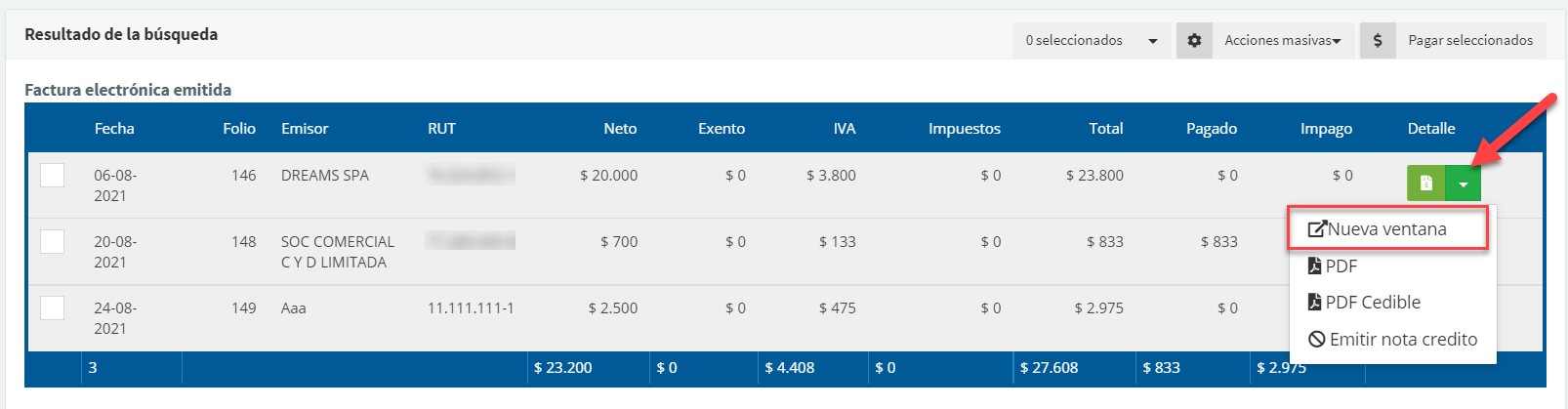Image resolution: width=1568 pixels, height=409 pixels.
Task: Toggle the green detail dropdown arrow
Action: pyautogui.click(x=1463, y=184)
